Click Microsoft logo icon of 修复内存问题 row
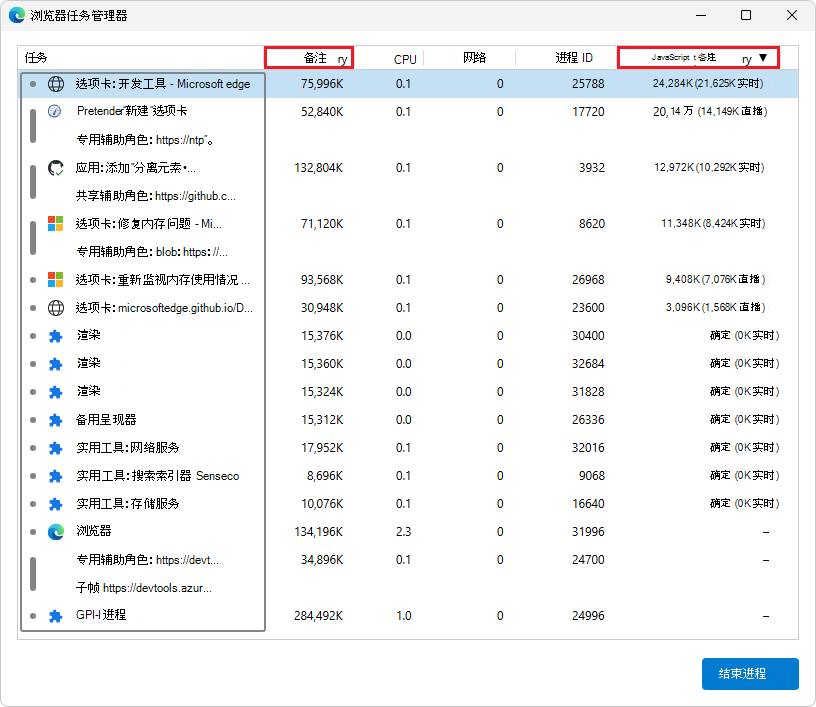Viewport: 816px width, 707px height. click(x=56, y=224)
